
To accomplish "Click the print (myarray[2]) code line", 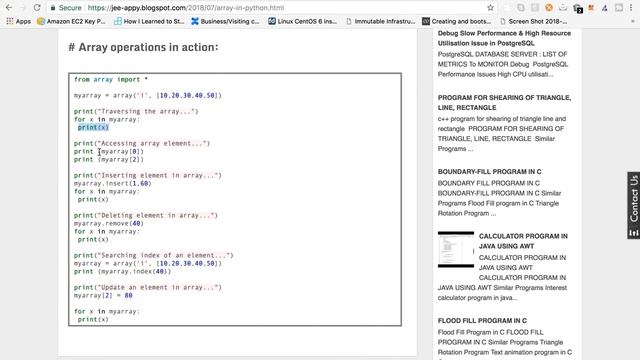I will 109,159.
